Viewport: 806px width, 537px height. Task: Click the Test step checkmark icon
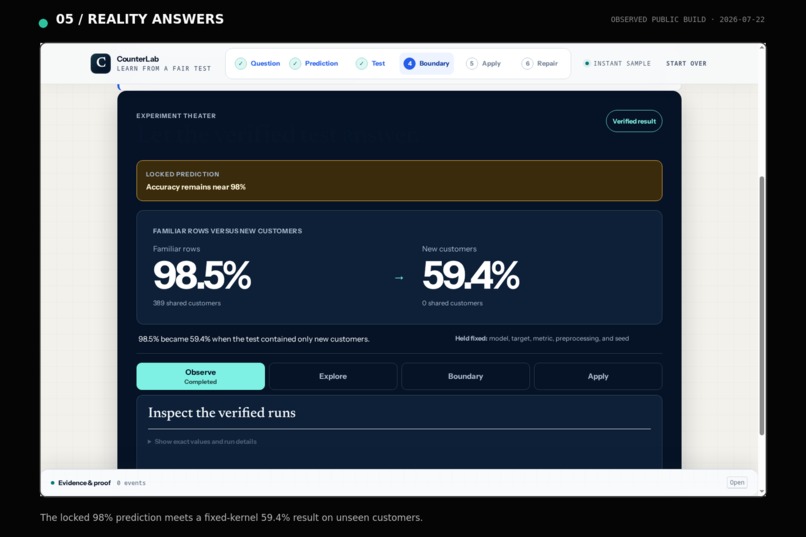tap(361, 64)
